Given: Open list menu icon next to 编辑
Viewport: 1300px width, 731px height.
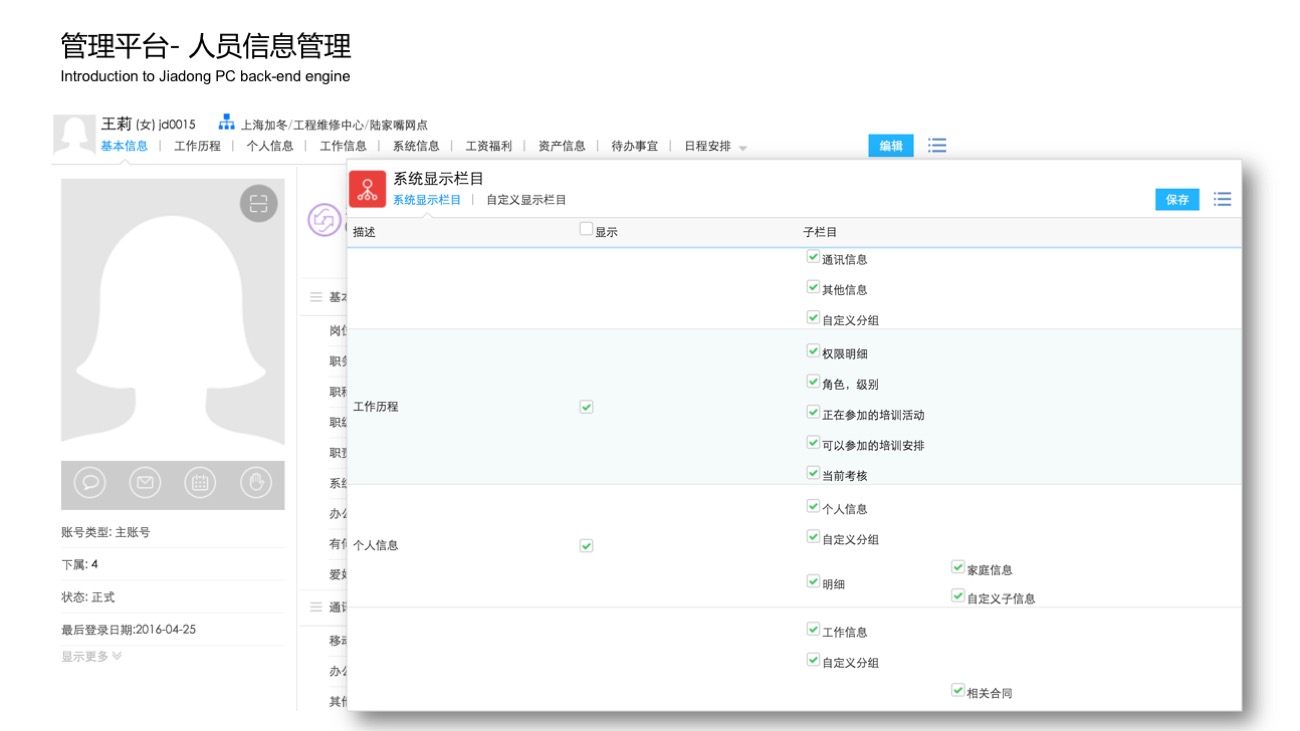Looking at the screenshot, I should click(x=937, y=146).
